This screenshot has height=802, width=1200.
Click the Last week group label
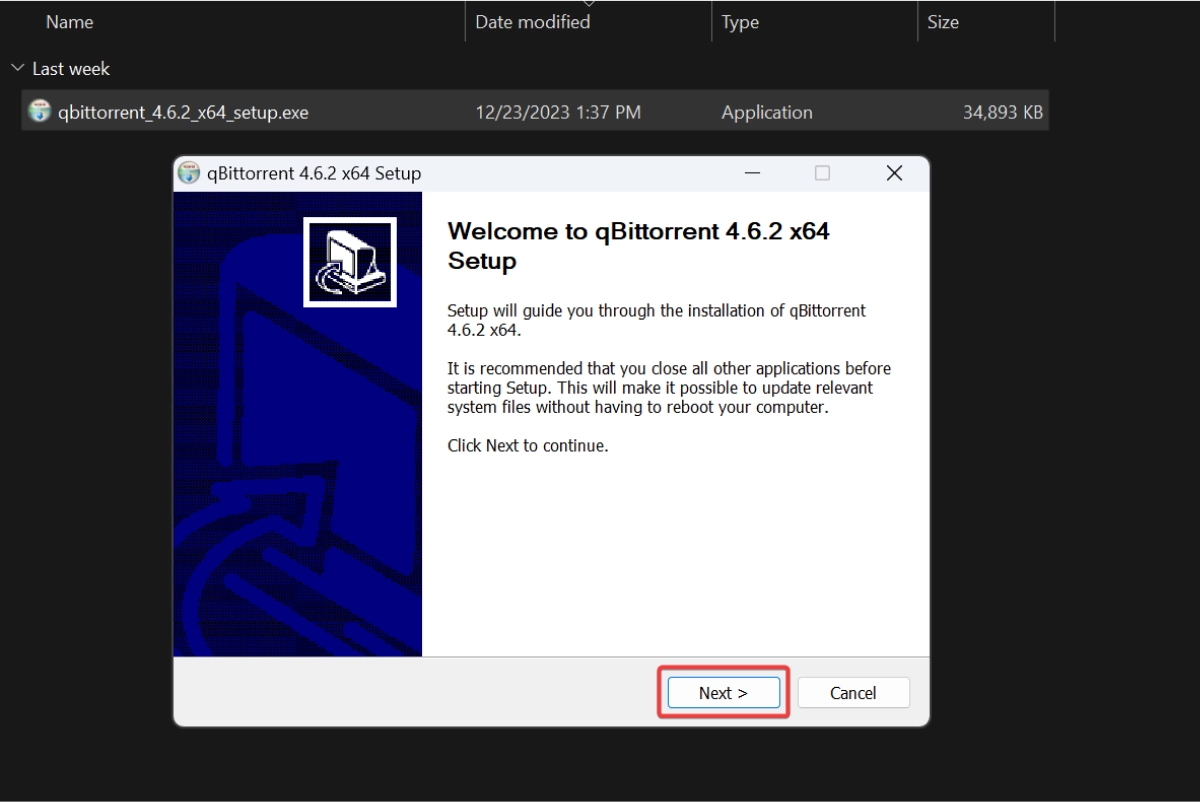[x=71, y=69]
